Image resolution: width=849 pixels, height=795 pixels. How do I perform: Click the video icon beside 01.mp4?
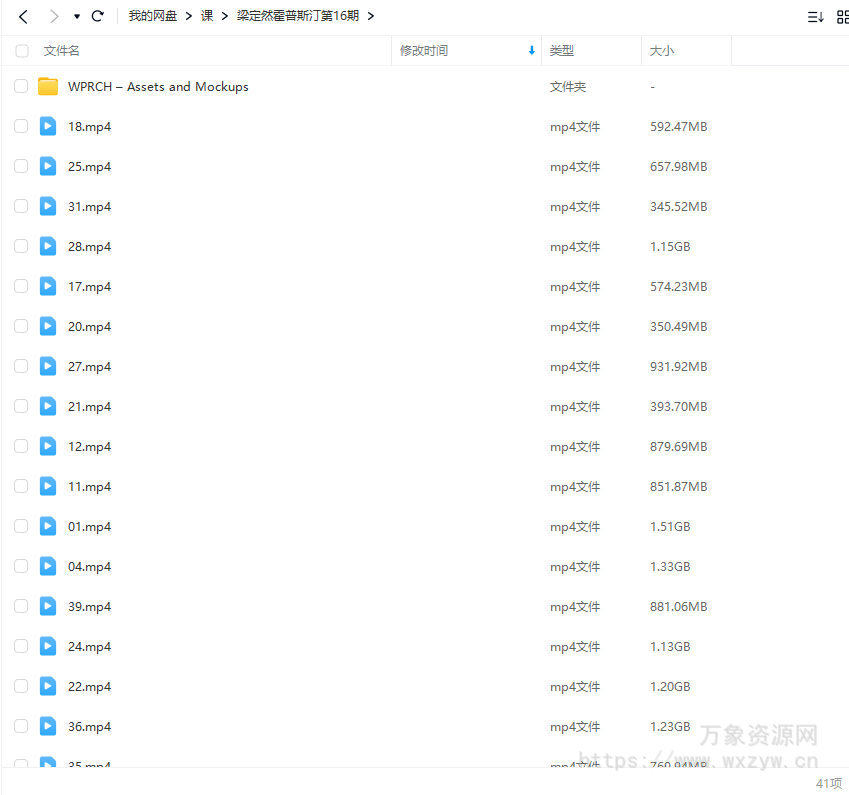click(47, 526)
